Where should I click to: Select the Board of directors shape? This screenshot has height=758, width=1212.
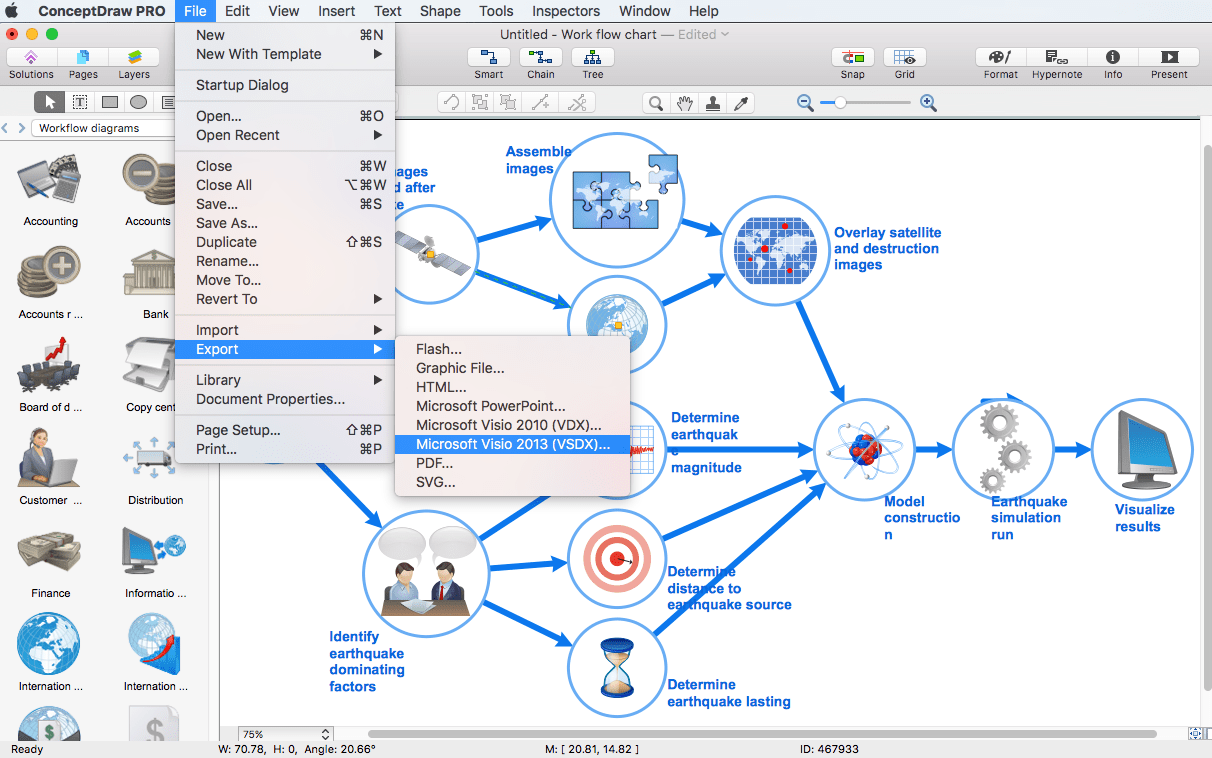(x=50, y=375)
